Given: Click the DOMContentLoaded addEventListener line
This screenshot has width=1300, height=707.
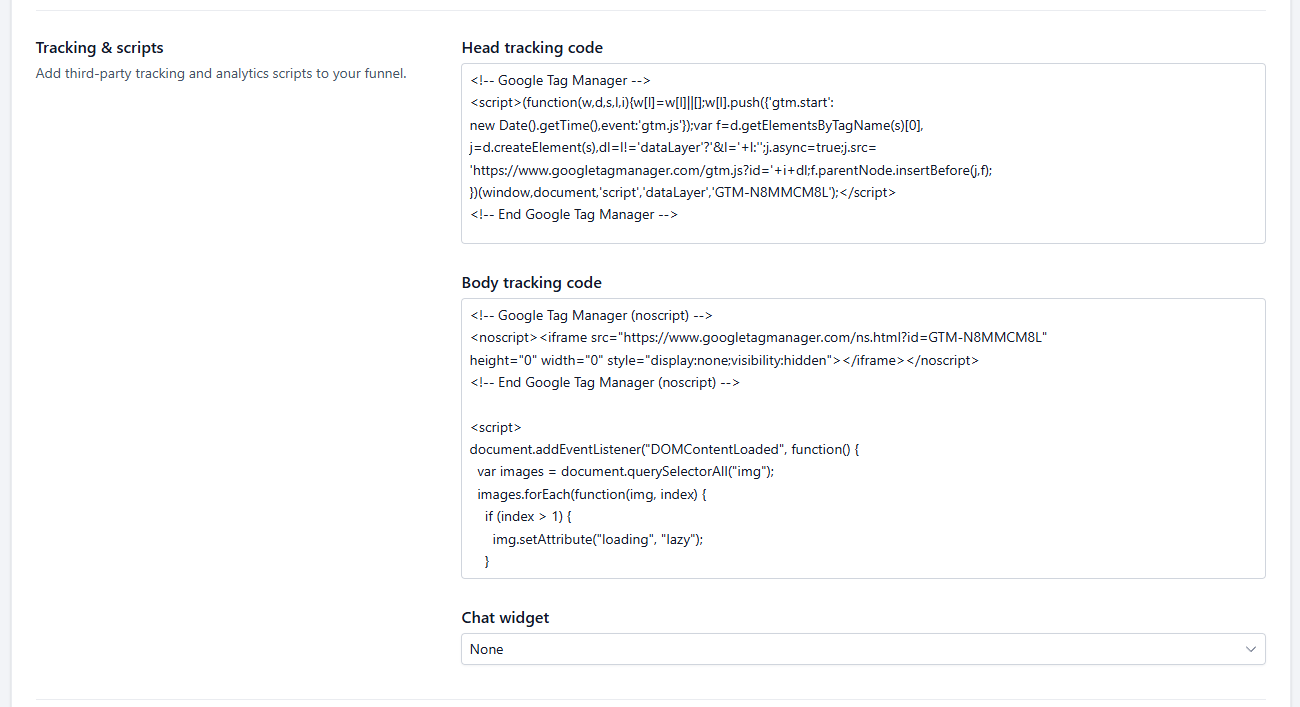Looking at the screenshot, I should [665, 449].
